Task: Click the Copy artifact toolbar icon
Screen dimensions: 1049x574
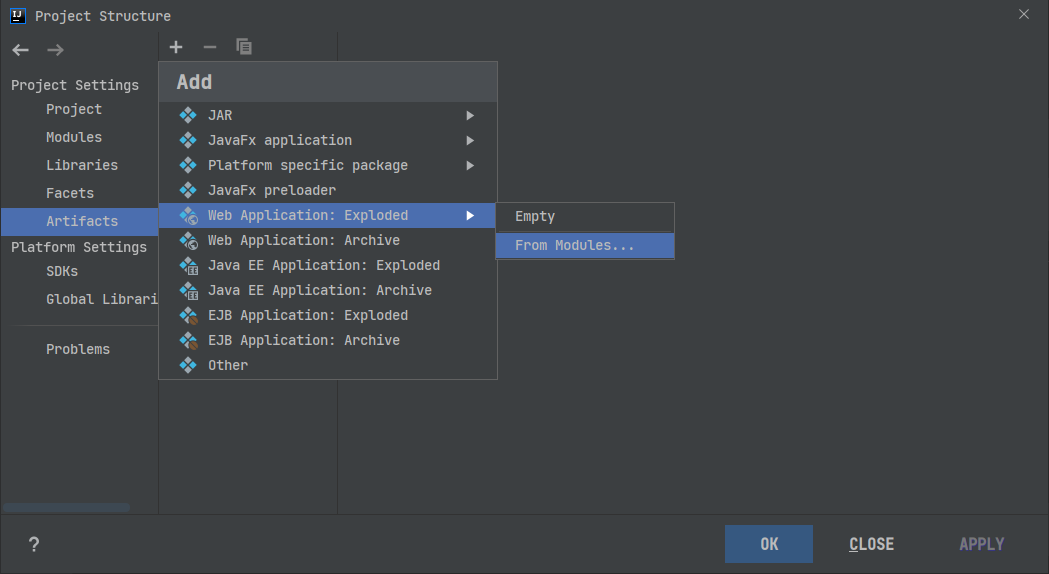Action: [244, 47]
